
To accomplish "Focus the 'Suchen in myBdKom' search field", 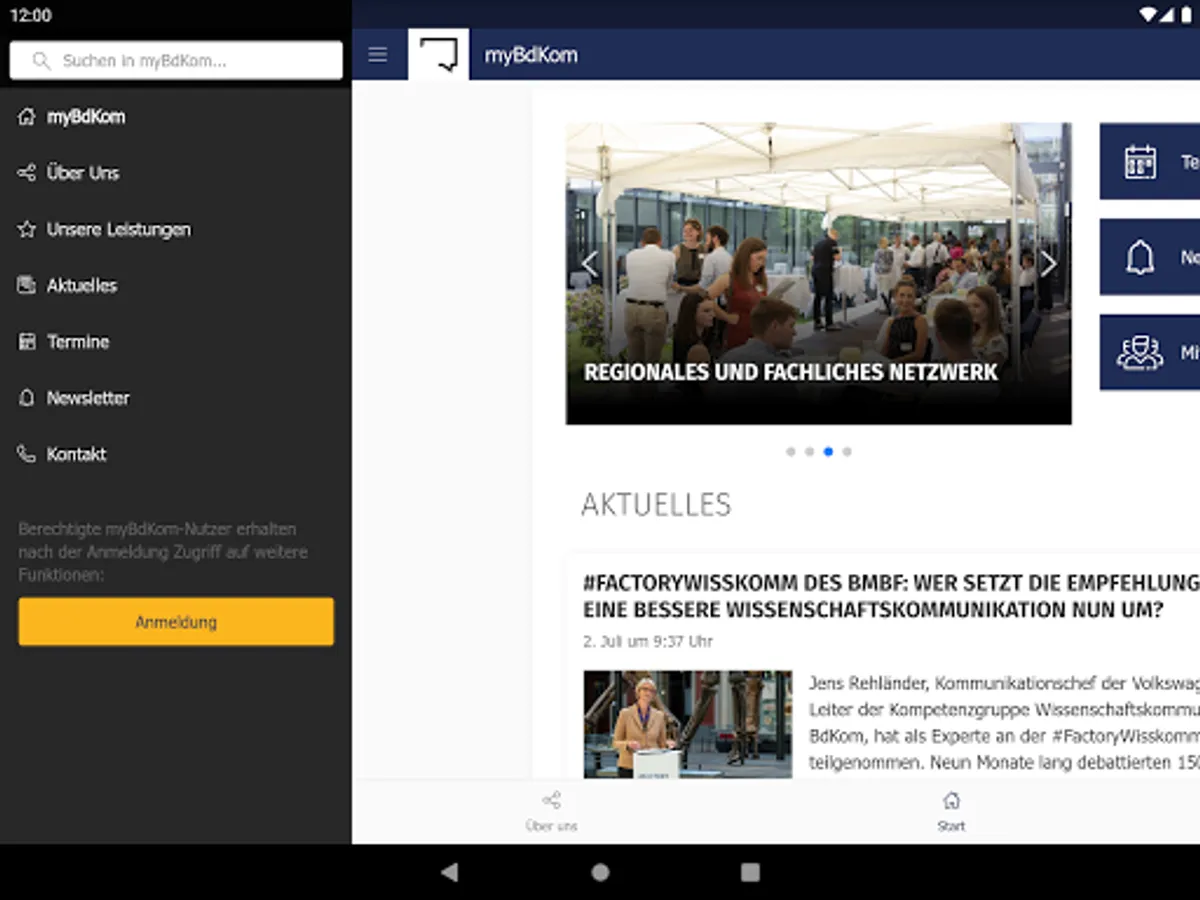I will coord(176,61).
